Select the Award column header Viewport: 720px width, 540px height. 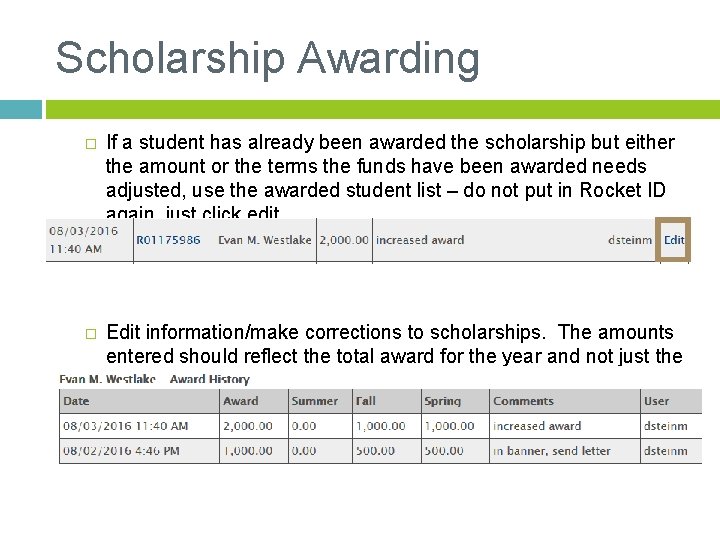pyautogui.click(x=240, y=401)
